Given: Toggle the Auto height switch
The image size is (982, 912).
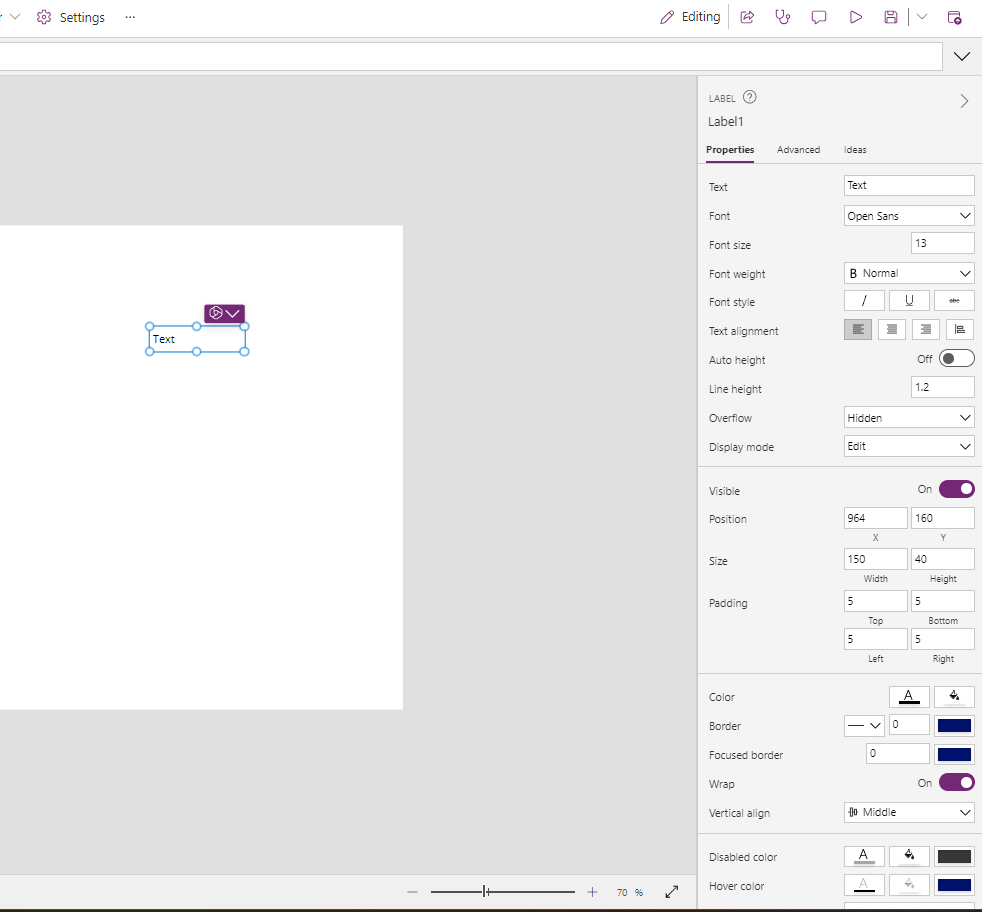Looking at the screenshot, I should click(x=956, y=358).
